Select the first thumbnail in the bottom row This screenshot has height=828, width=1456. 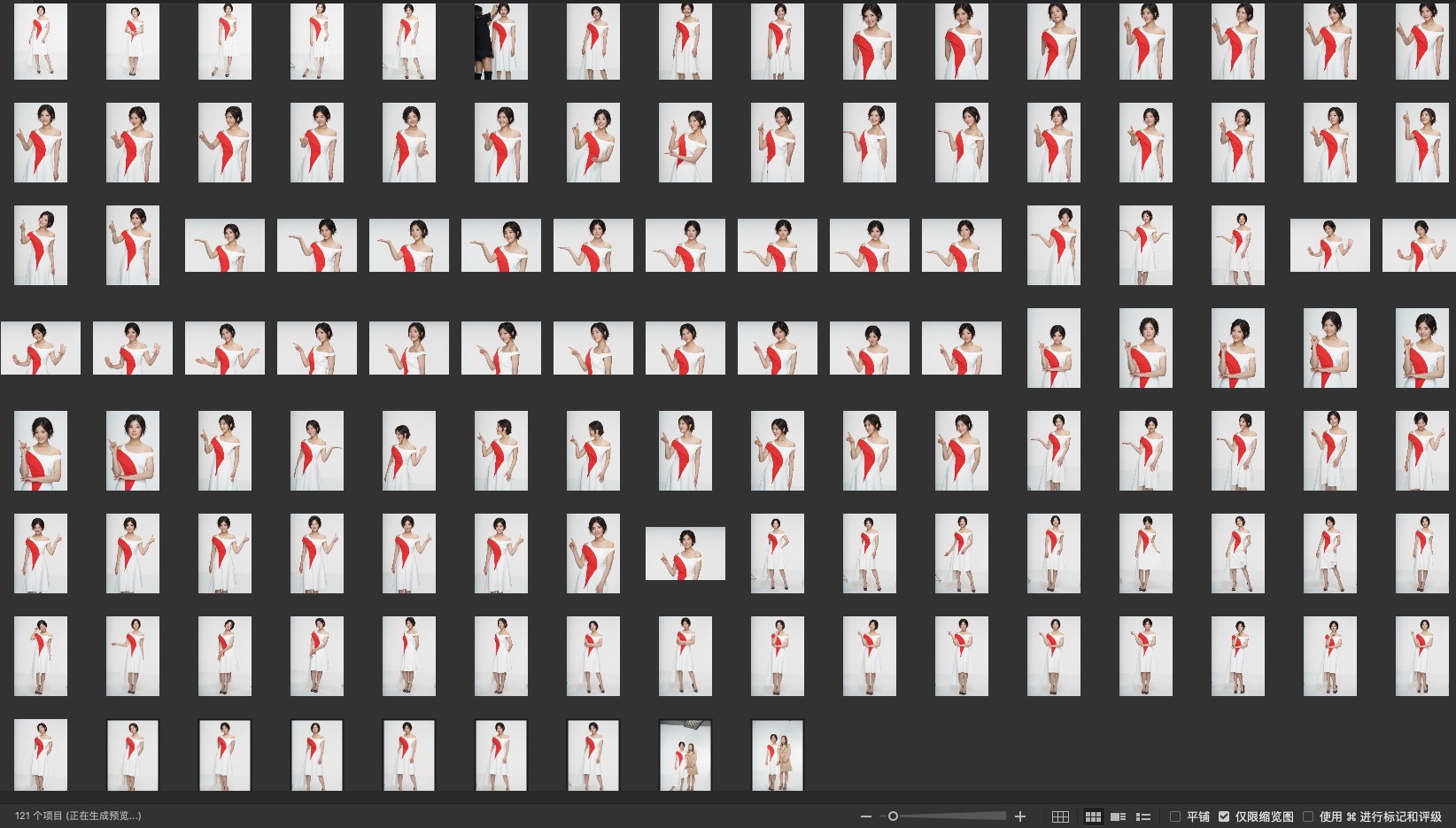tap(41, 755)
